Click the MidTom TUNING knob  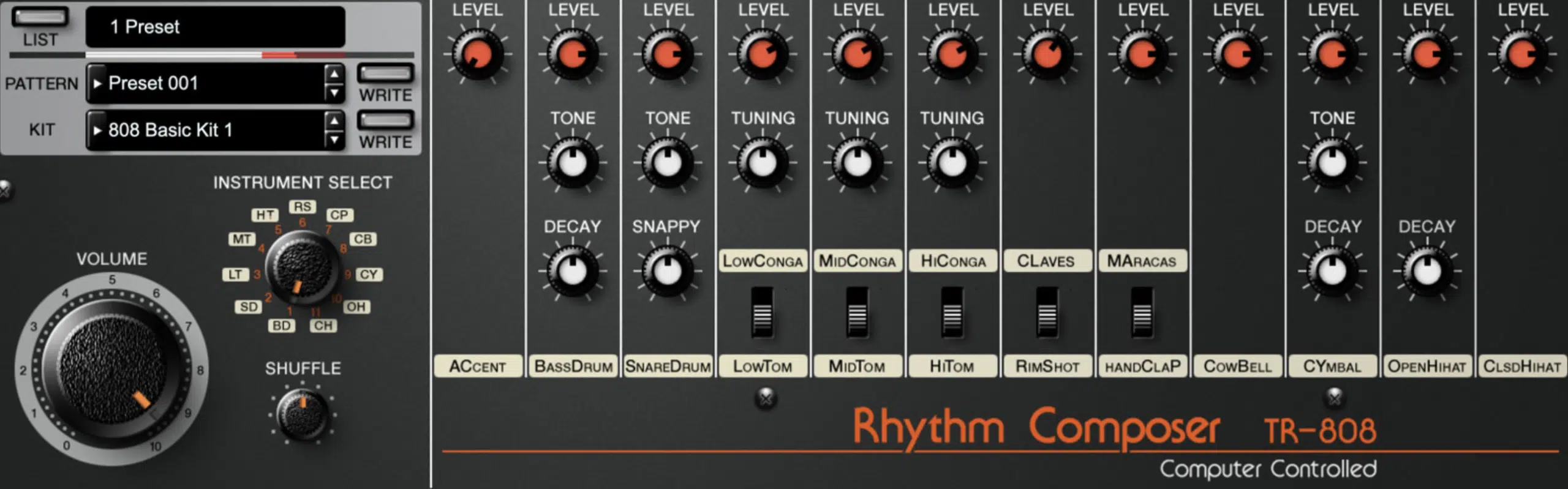[x=858, y=163]
